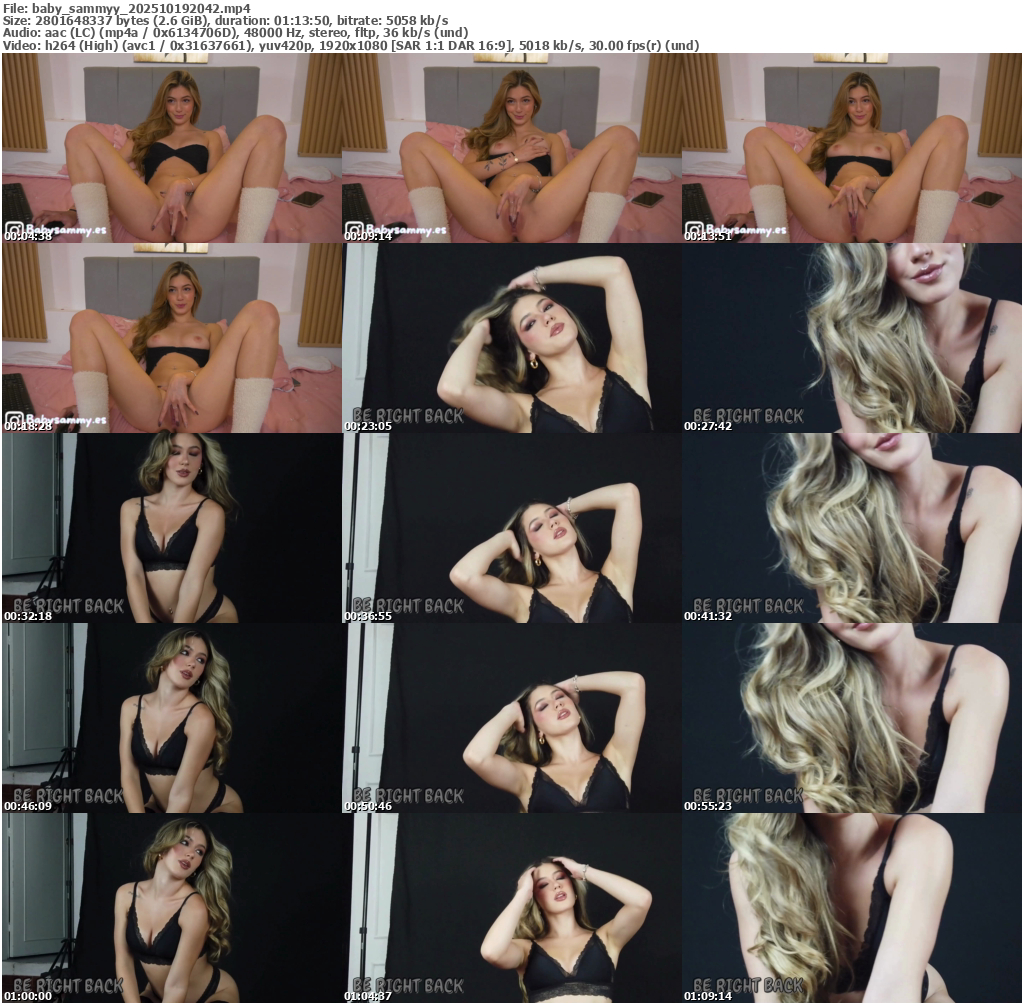Click the frame marked 00:41:32

(x=852, y=528)
